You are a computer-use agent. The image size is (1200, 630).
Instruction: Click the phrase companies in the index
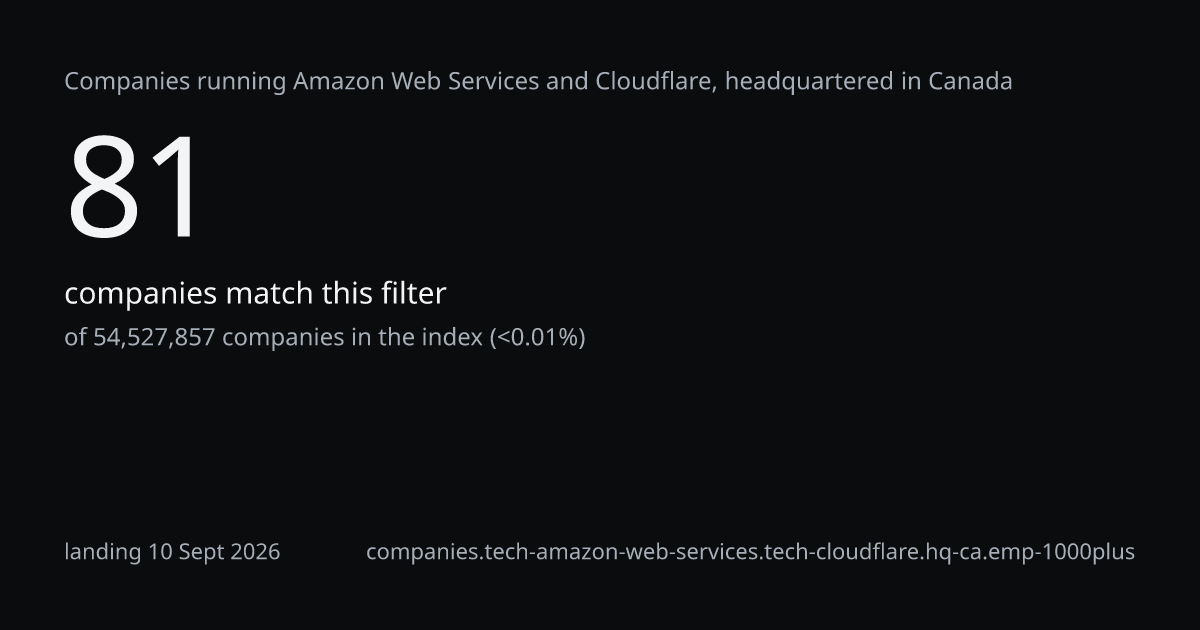pyautogui.click(x=352, y=338)
